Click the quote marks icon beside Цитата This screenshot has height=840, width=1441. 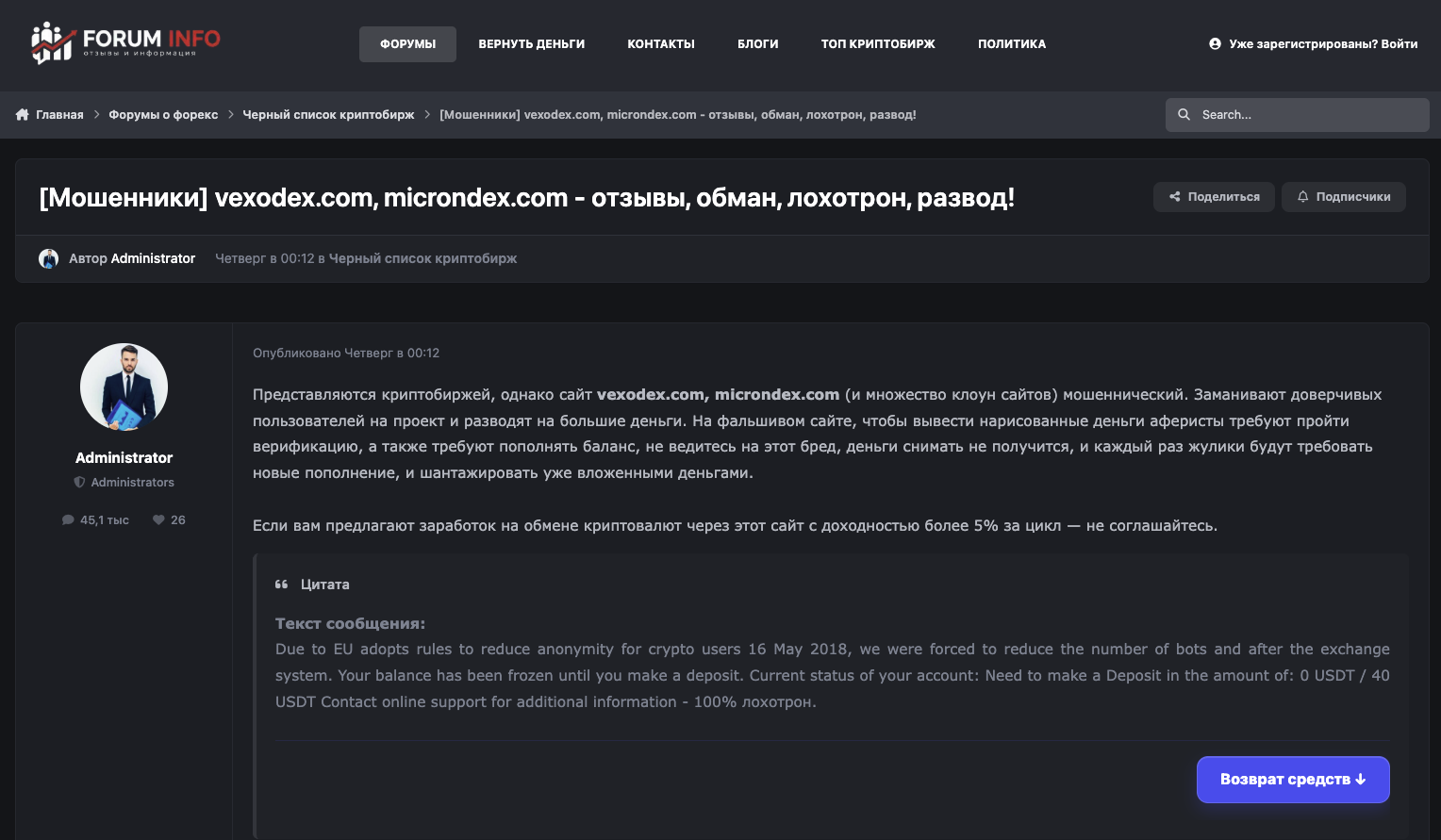(281, 585)
